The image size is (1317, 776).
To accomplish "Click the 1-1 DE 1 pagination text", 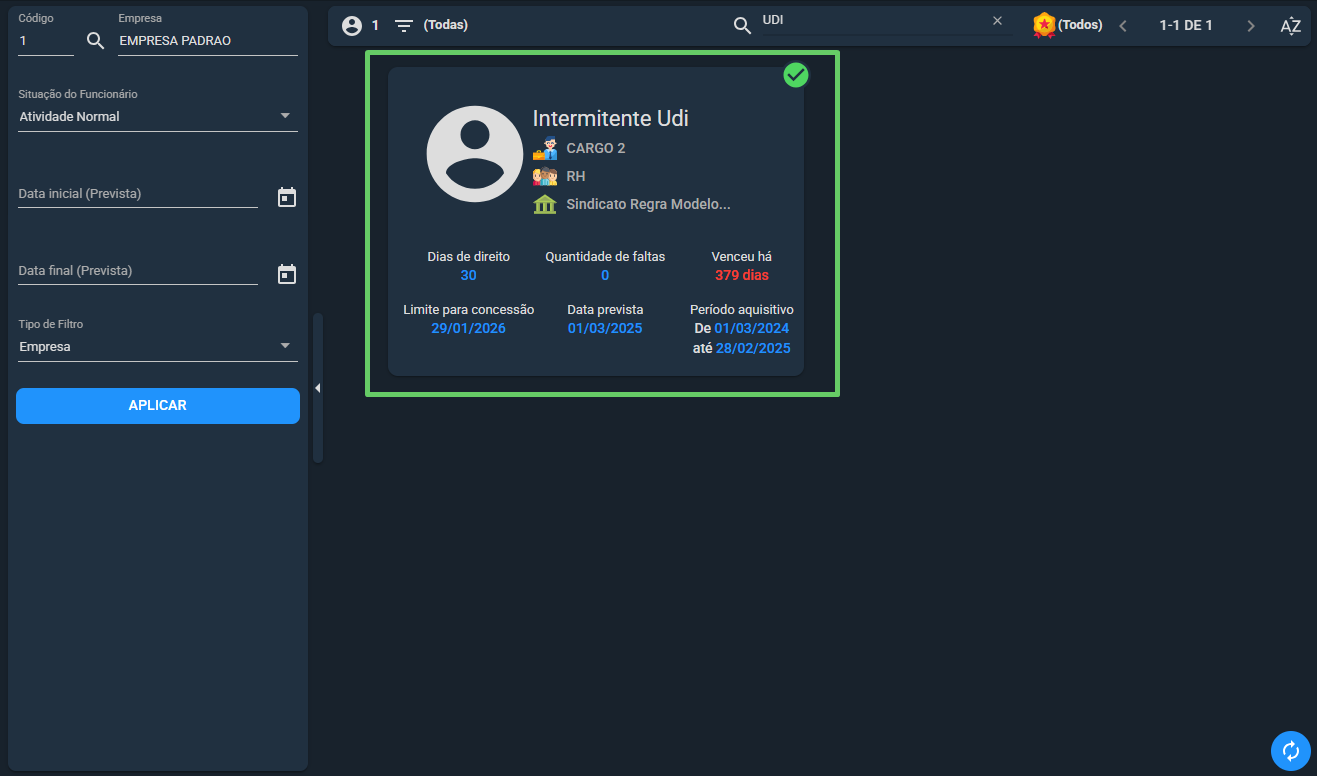I will (x=1186, y=25).
